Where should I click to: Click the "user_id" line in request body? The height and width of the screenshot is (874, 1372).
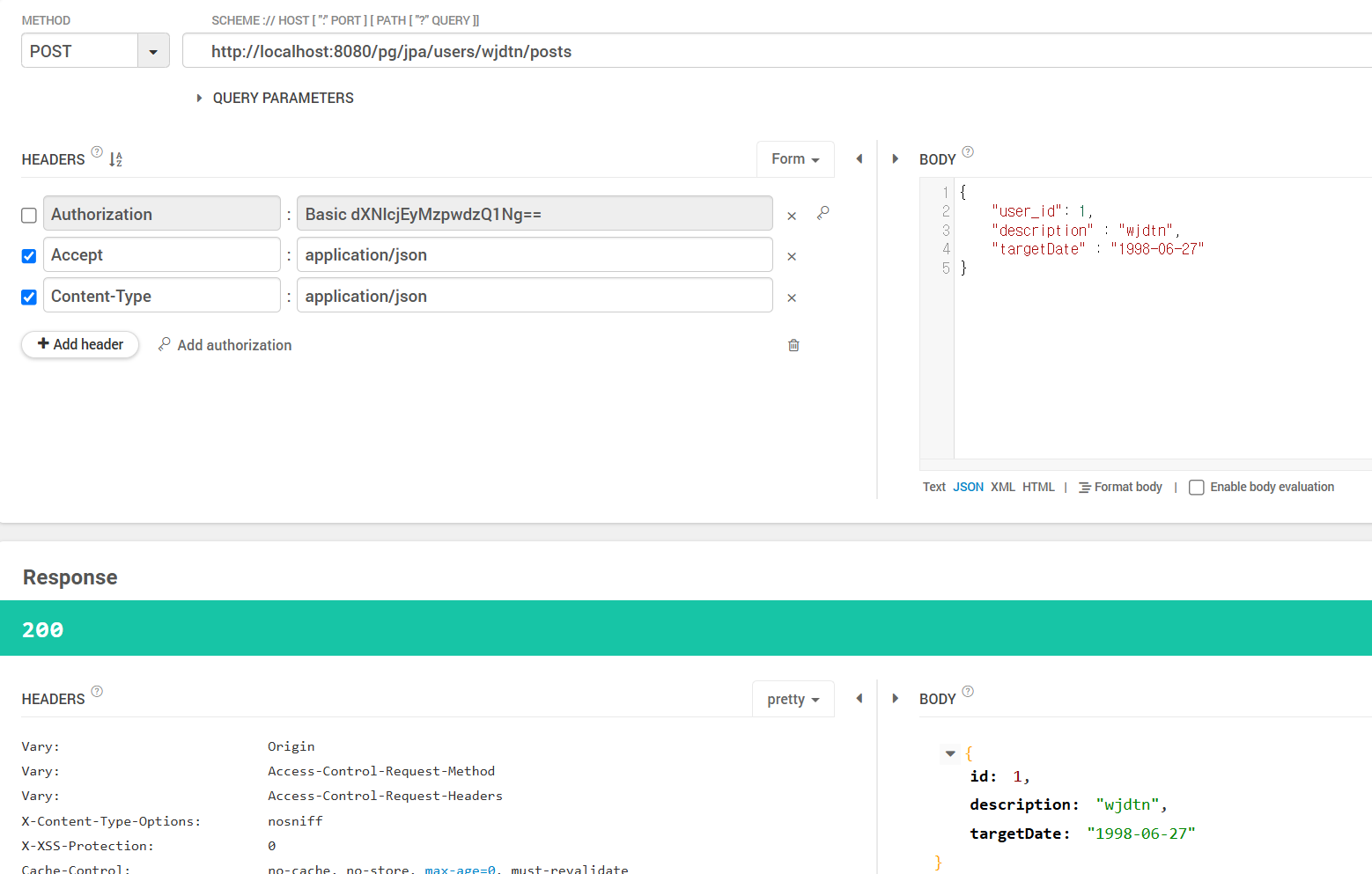coord(1043,211)
